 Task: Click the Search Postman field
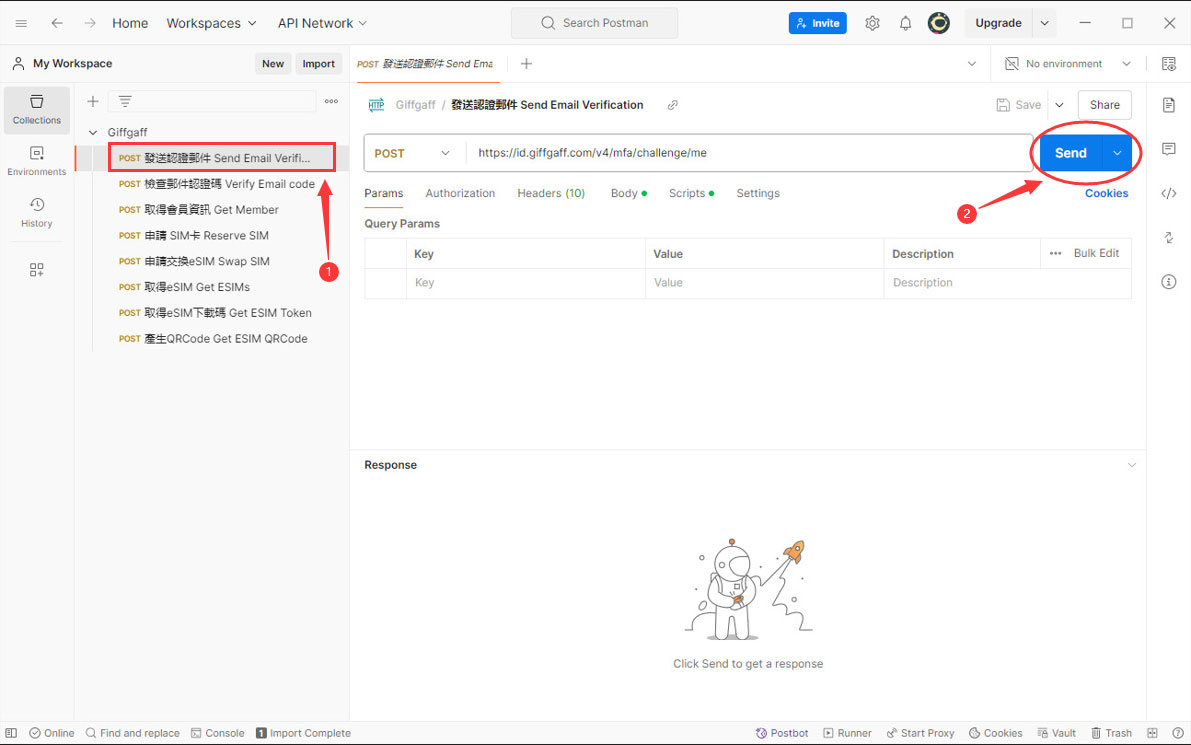594,23
